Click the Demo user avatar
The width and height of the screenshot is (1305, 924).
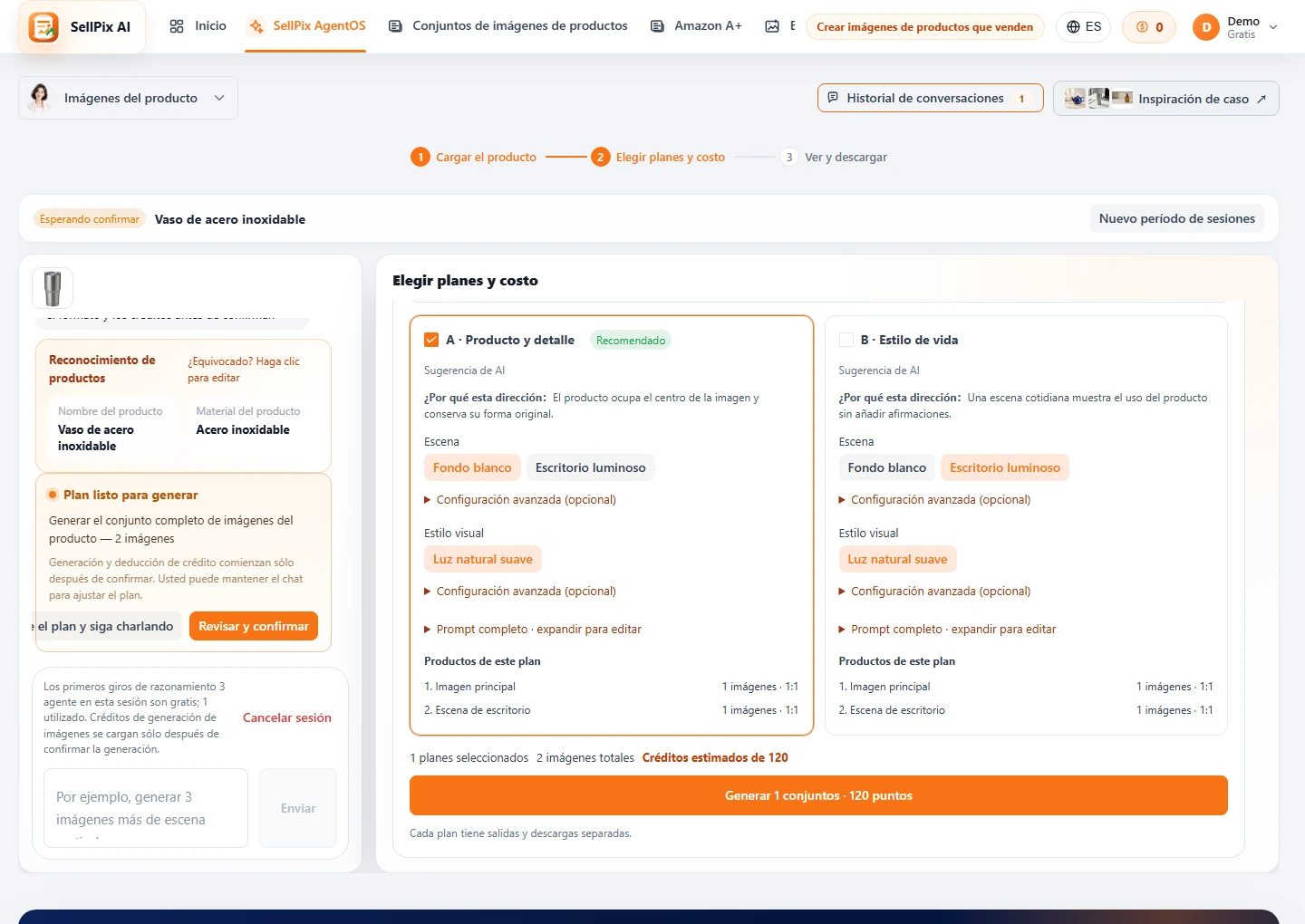click(x=1206, y=27)
